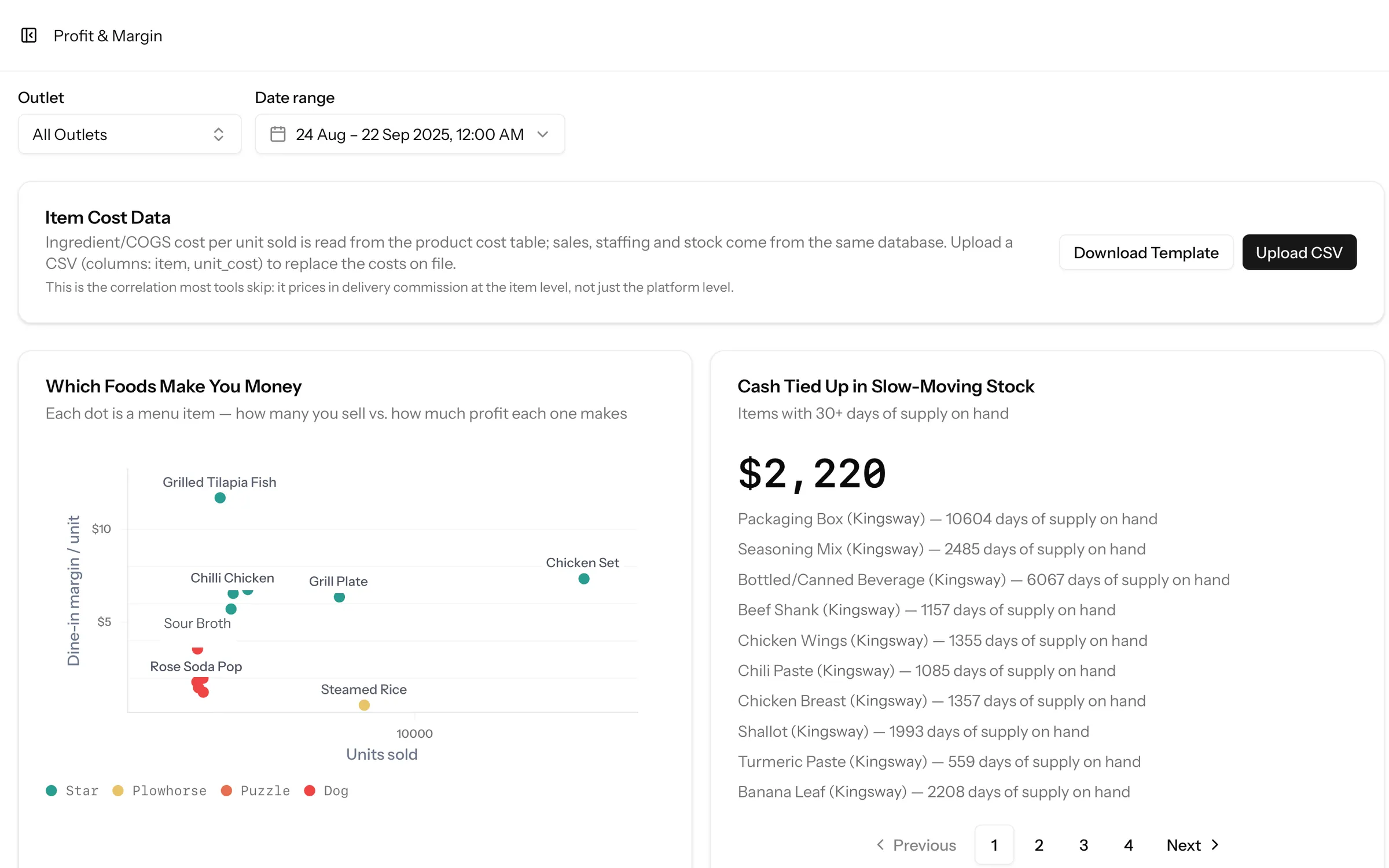Click the $2,220 total value
This screenshot has width=1389, height=868.
811,473
